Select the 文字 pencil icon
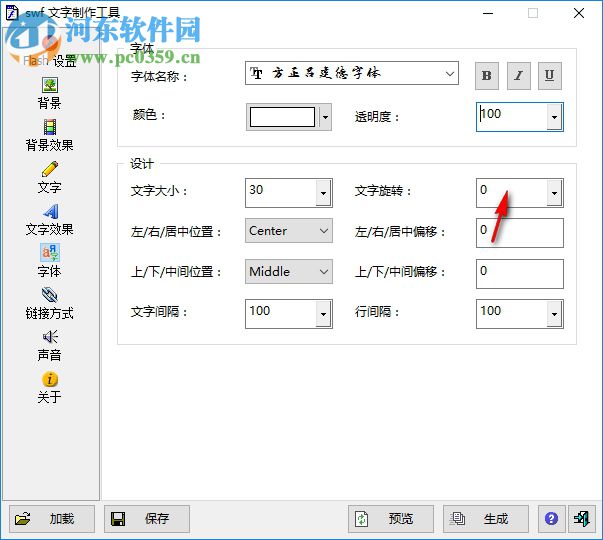 pos(50,169)
